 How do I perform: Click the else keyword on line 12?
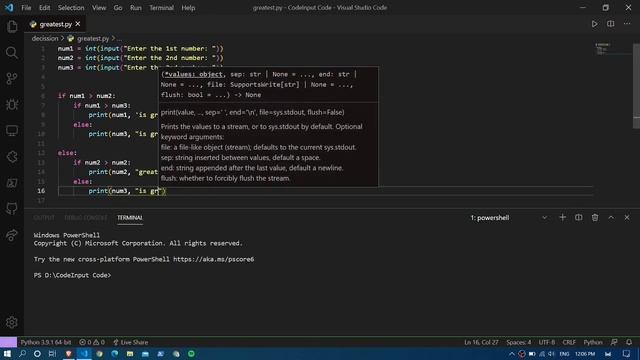66,153
